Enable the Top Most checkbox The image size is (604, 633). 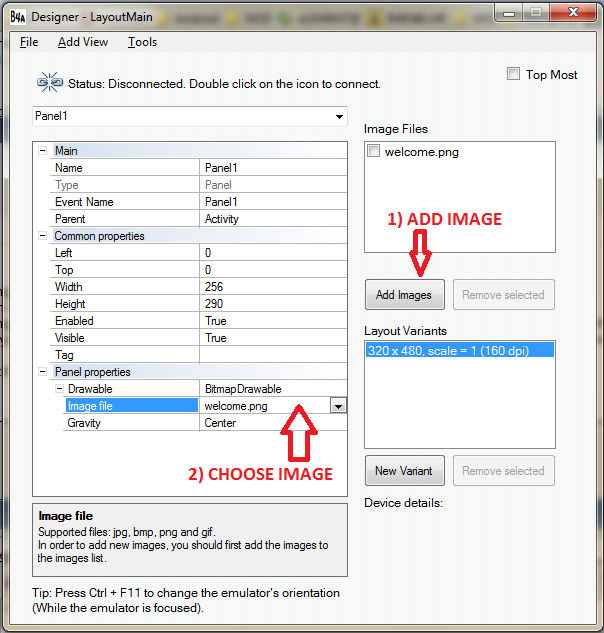[x=513, y=74]
